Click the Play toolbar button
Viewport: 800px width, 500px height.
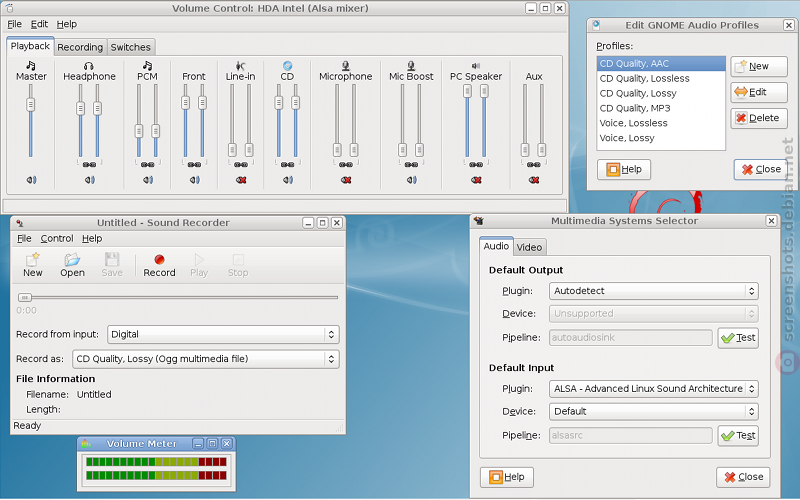pyautogui.click(x=199, y=265)
